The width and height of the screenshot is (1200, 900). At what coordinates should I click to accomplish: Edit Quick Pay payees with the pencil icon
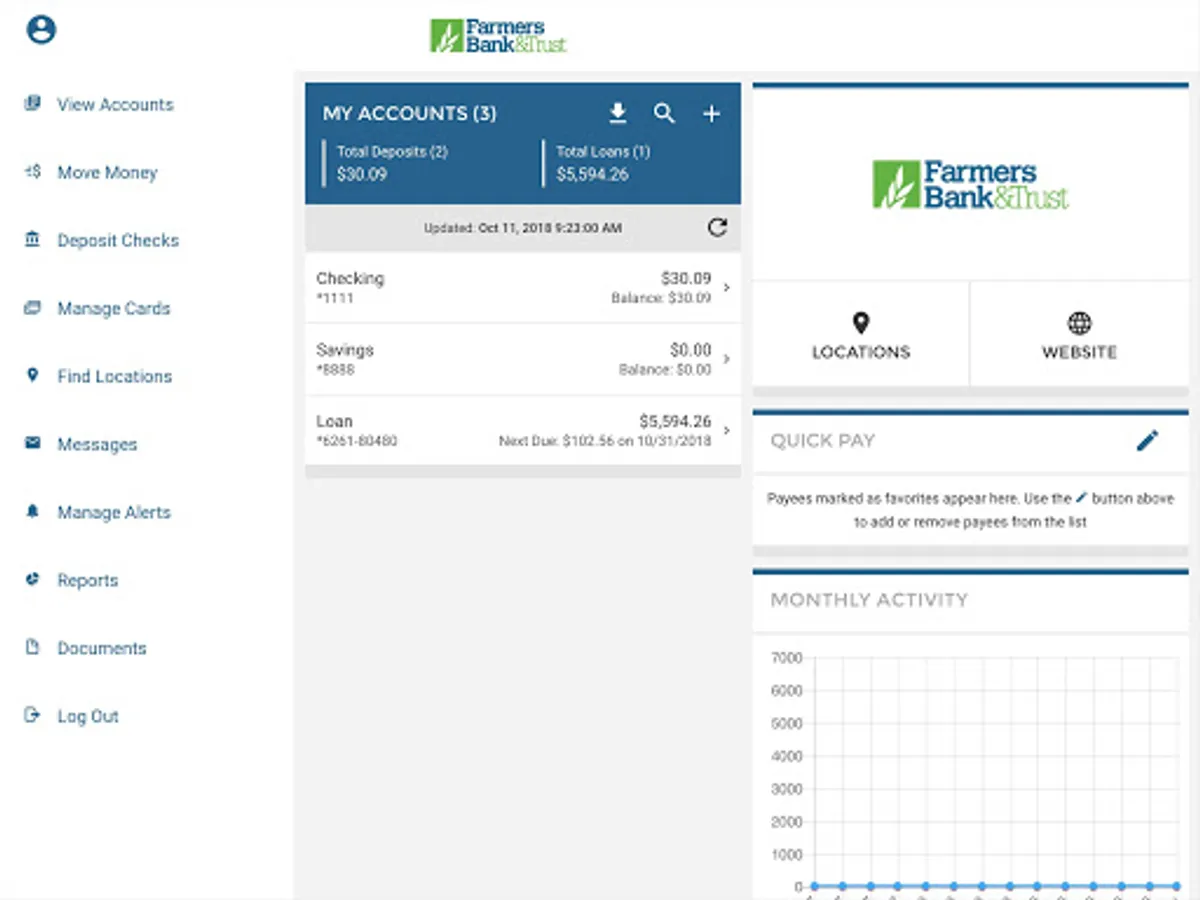[1147, 440]
